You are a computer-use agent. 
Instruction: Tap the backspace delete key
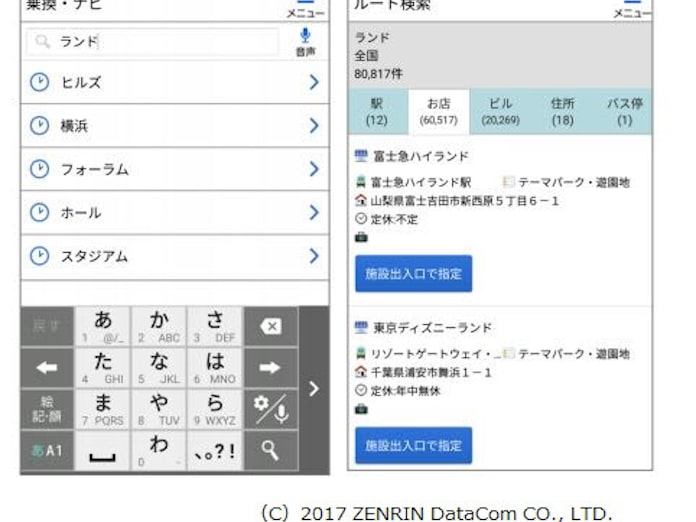[271, 326]
